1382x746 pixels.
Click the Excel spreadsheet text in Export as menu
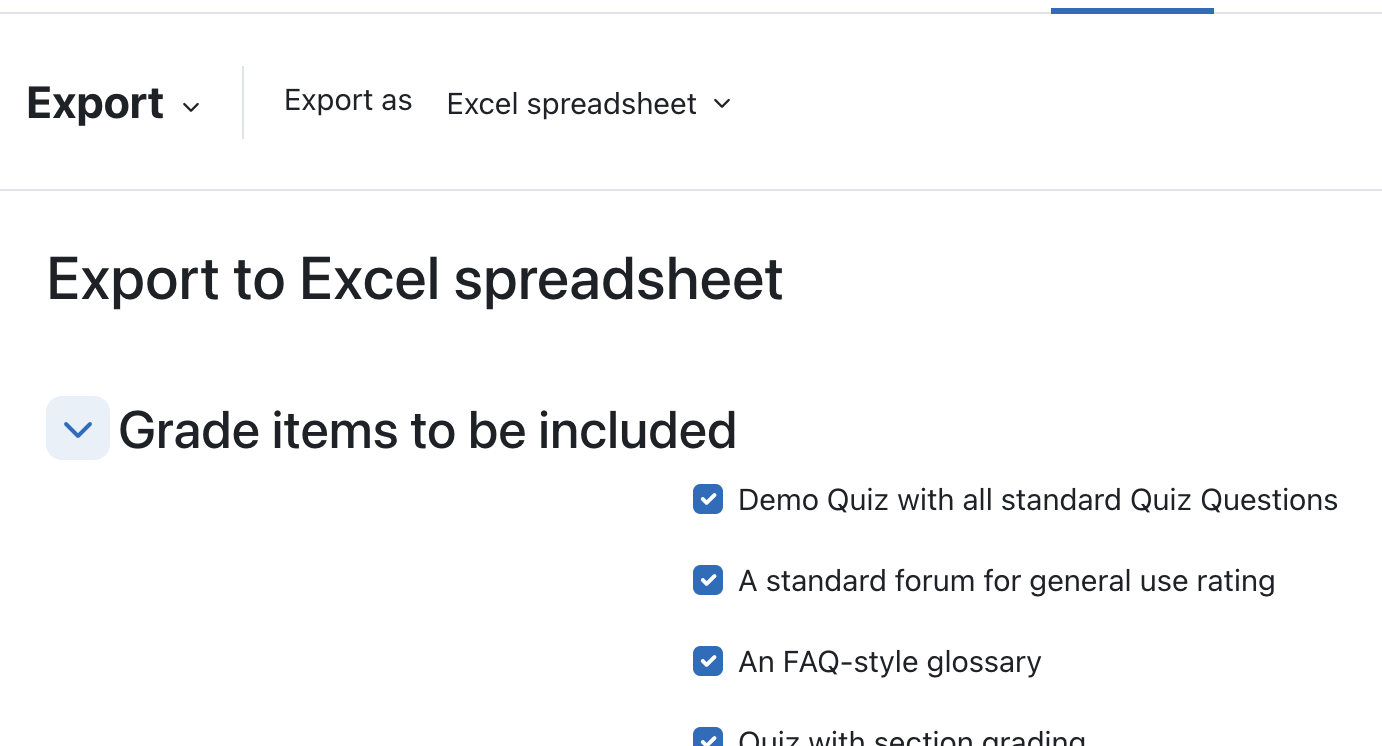click(x=572, y=104)
